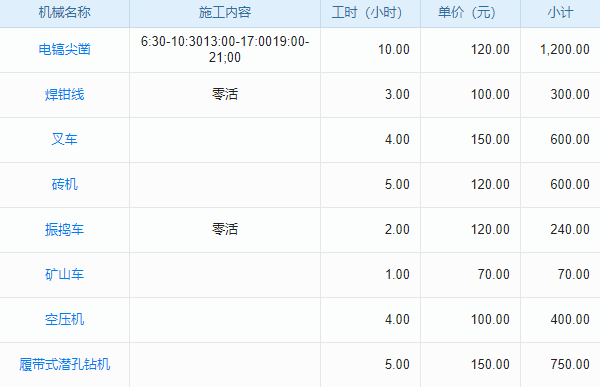Image resolution: width=600 pixels, height=387 pixels.
Task: Click the 机械名称 column header
Action: point(64,13)
